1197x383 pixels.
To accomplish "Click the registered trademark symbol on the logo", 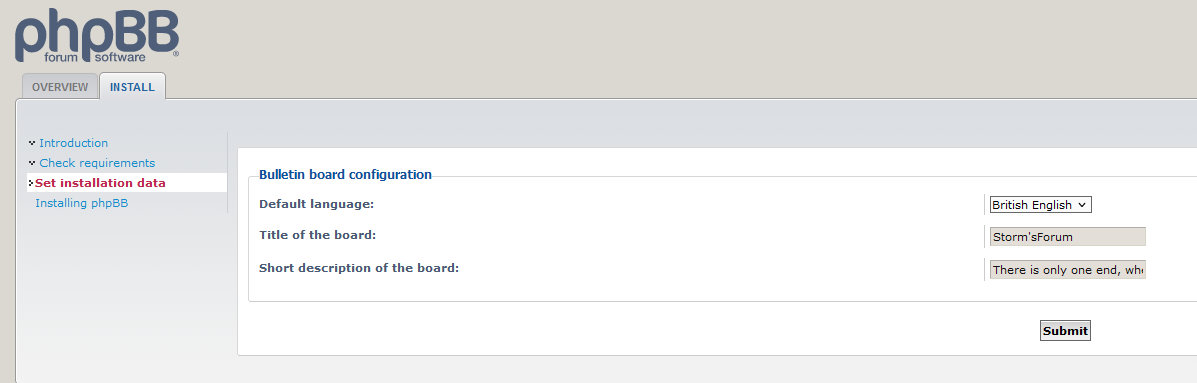I will coord(176,54).
